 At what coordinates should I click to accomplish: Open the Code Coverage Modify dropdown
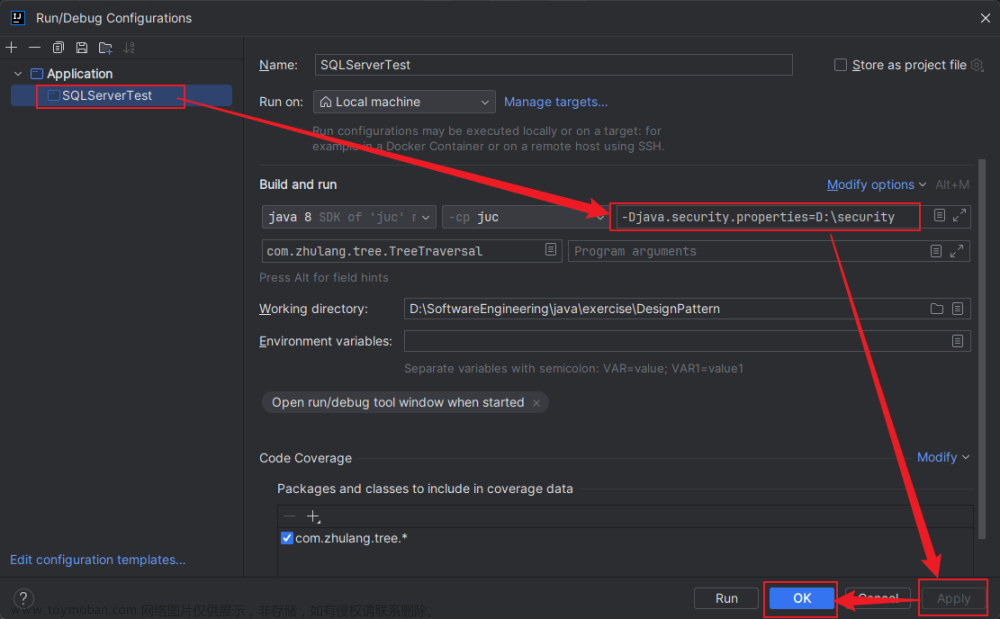(x=943, y=457)
